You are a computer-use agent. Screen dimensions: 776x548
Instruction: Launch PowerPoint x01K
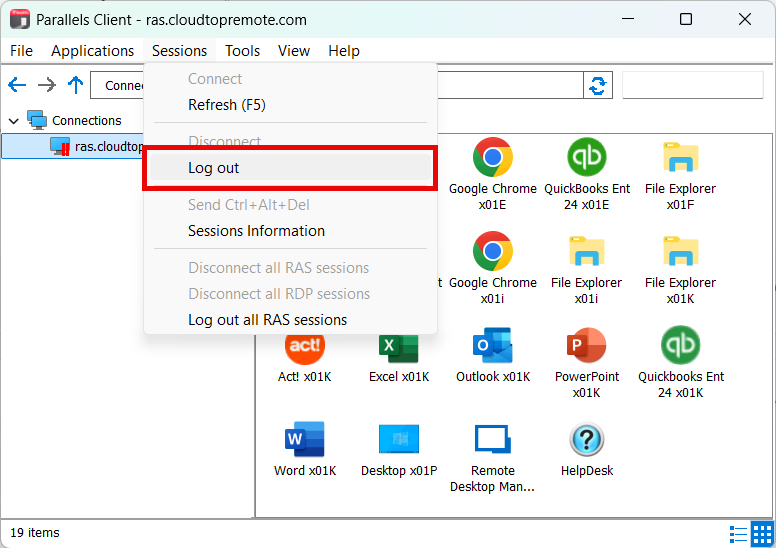click(587, 346)
